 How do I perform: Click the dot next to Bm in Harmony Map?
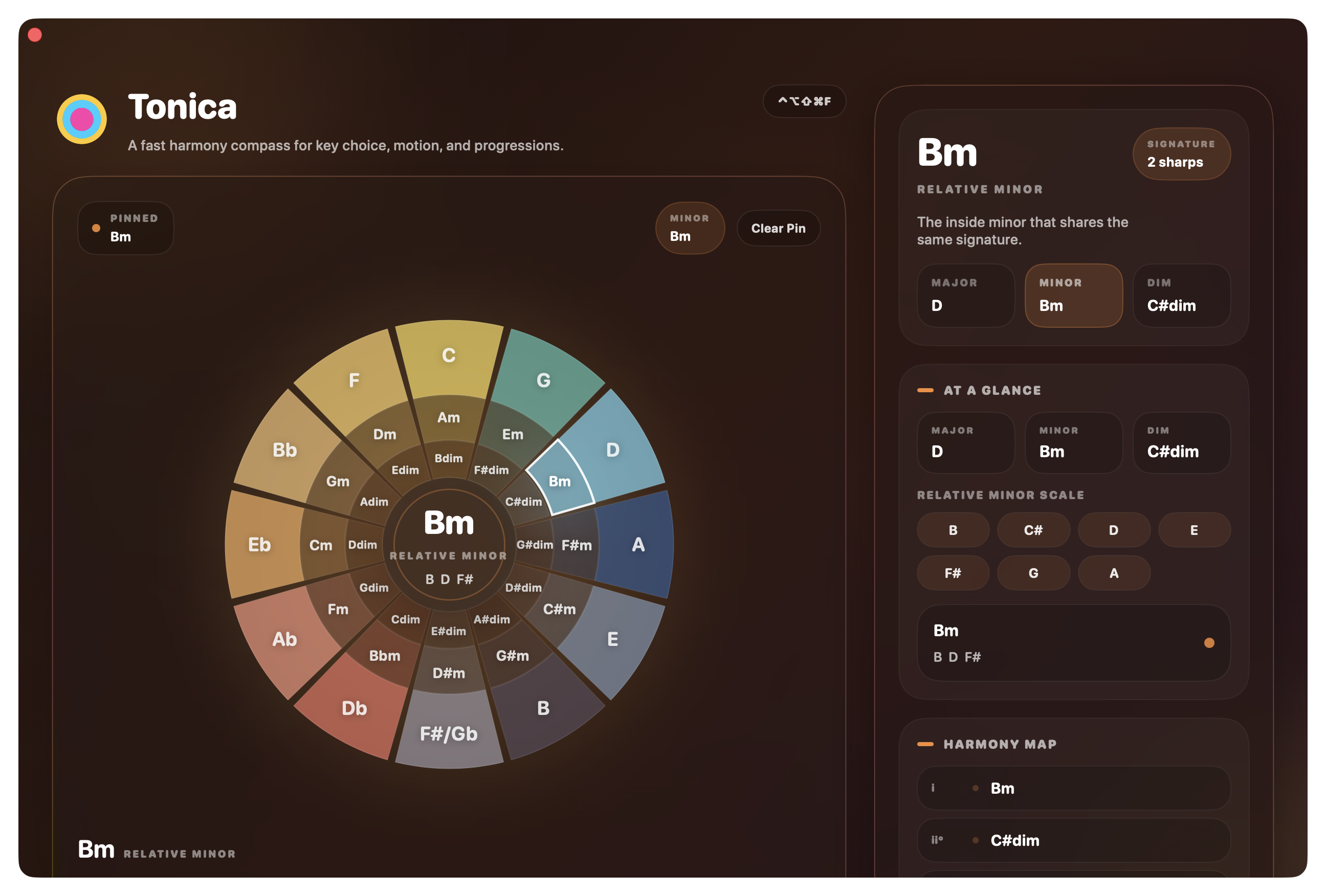click(x=975, y=788)
